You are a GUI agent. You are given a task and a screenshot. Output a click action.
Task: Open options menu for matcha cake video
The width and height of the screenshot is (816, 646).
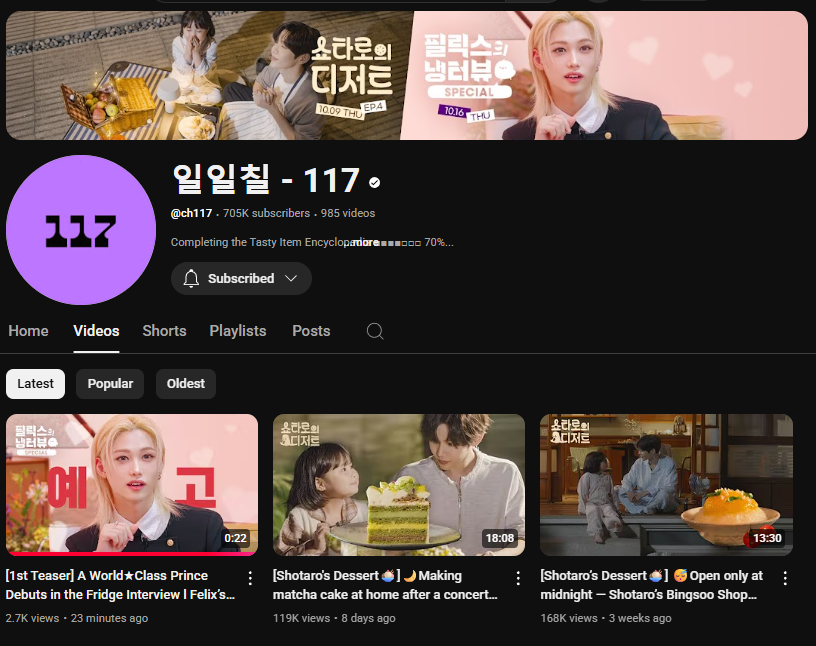[518, 578]
